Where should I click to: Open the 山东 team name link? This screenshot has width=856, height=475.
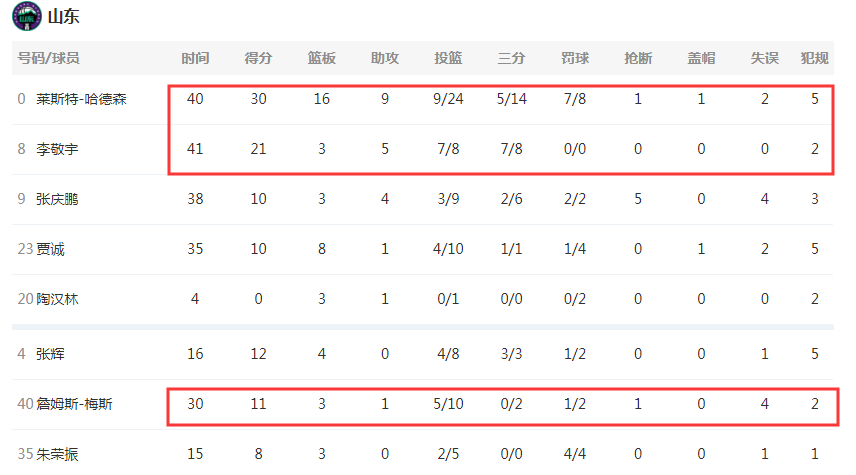tap(63, 16)
